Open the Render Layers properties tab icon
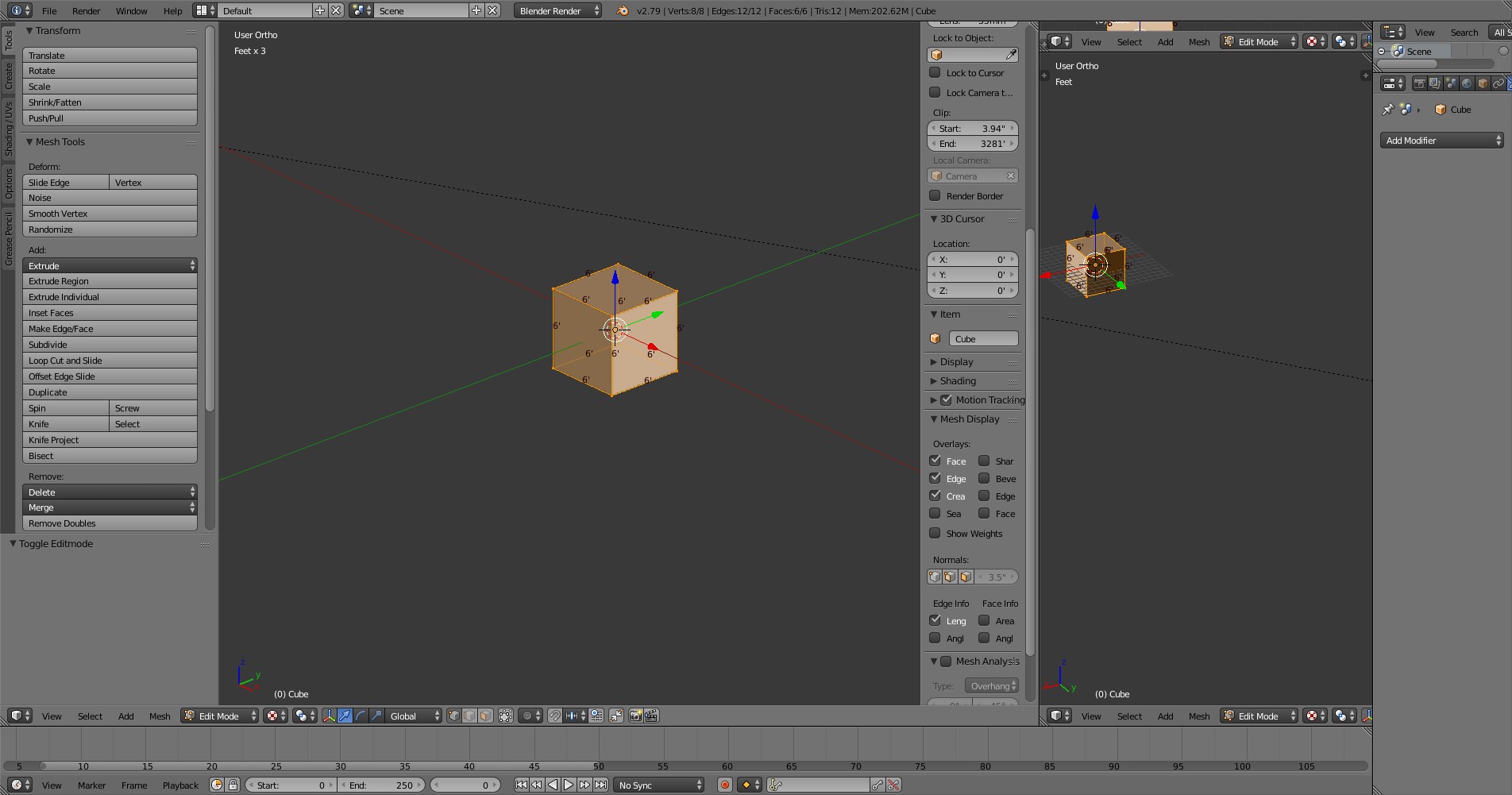The width and height of the screenshot is (1512, 795). (x=1435, y=83)
